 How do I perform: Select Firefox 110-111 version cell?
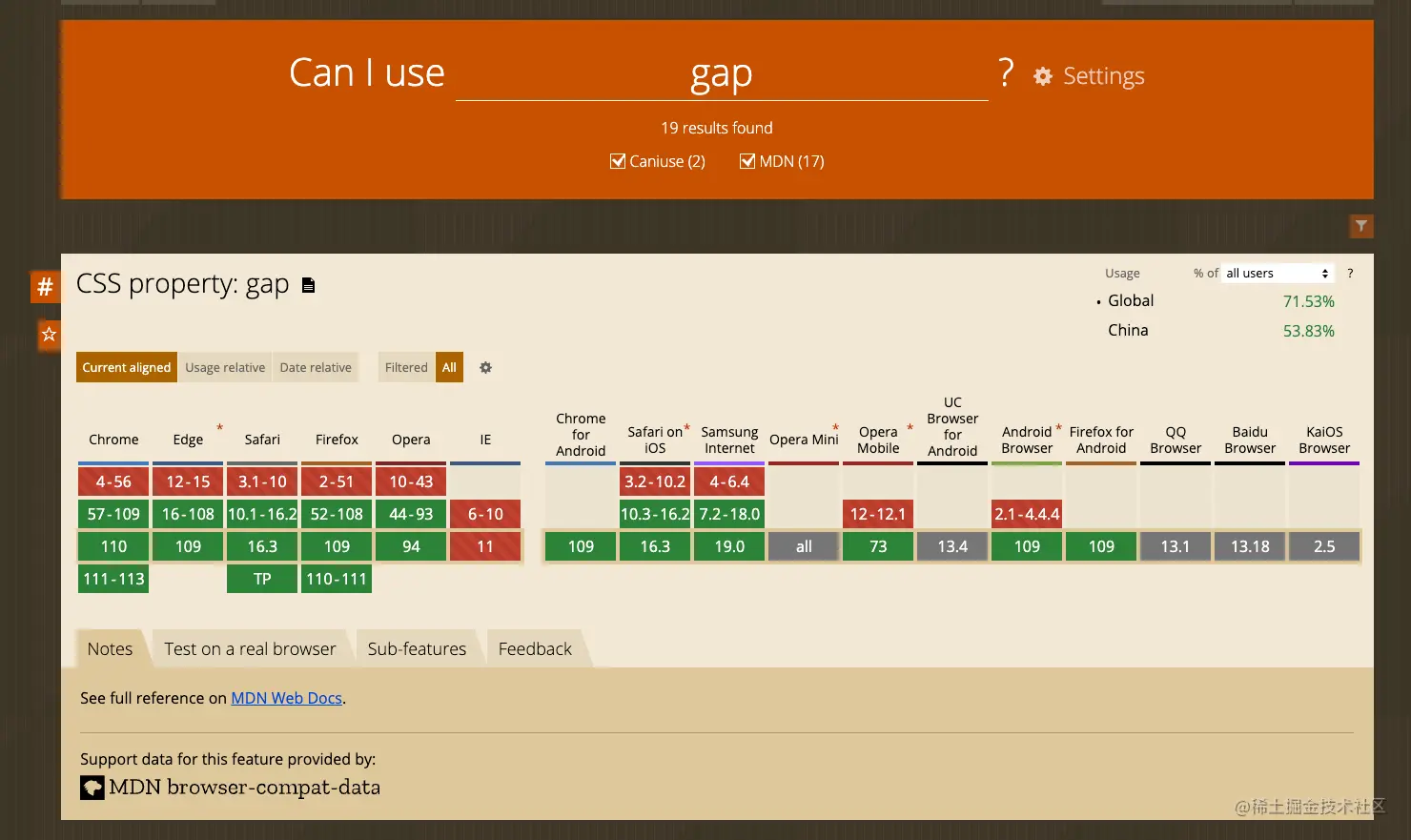(x=337, y=579)
